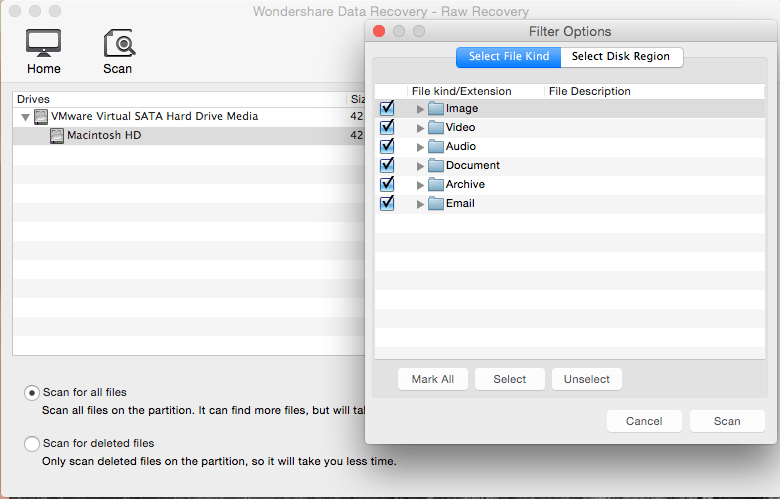Select Scan for all files radio button
Screen dimensions: 780x499
pyautogui.click(x=32, y=393)
